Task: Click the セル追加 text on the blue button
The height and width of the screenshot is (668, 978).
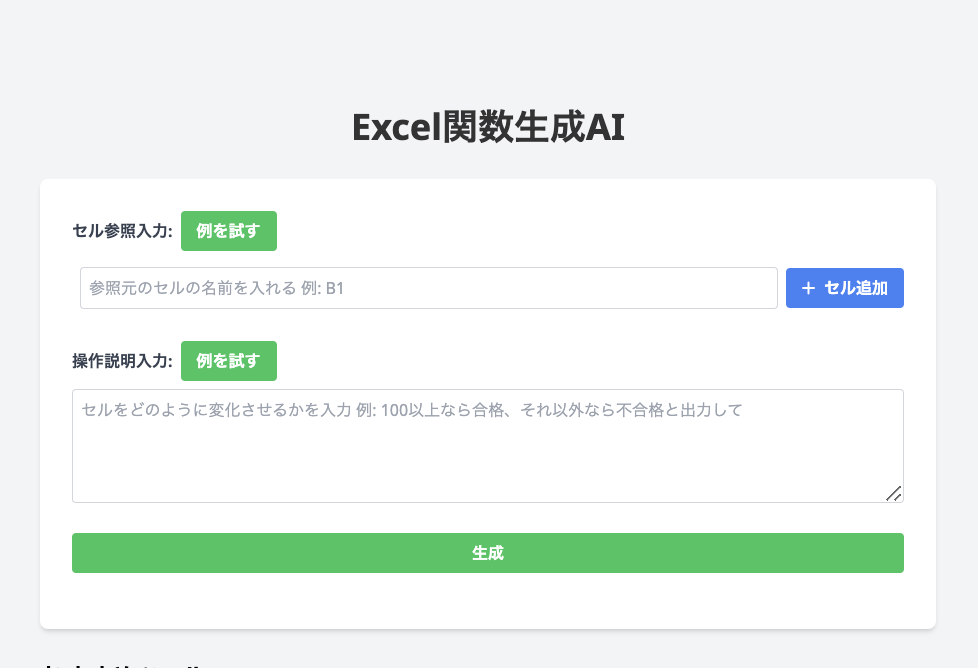Action: [856, 288]
